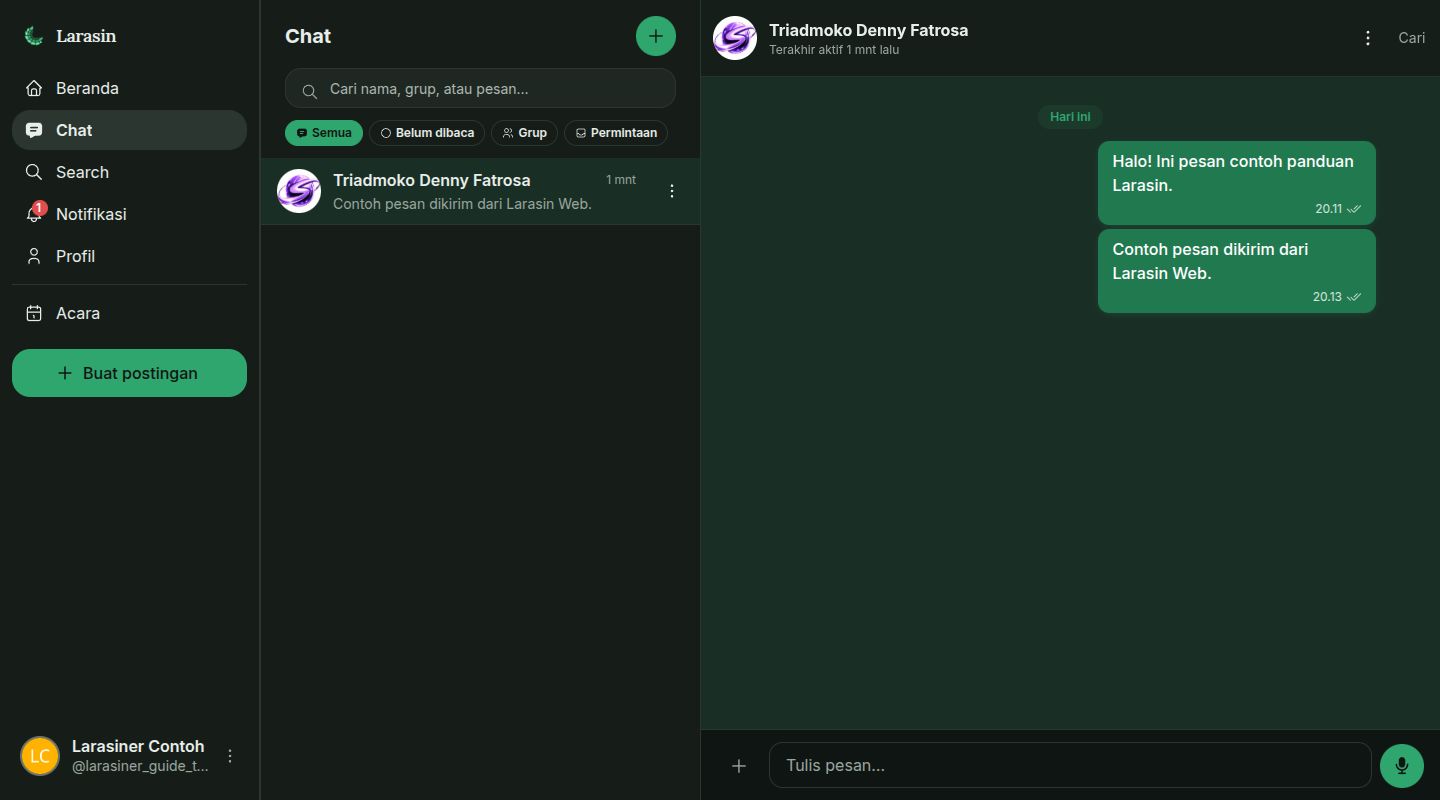This screenshot has width=1440, height=800.
Task: Record a voice message with microphone button
Action: point(1402,766)
